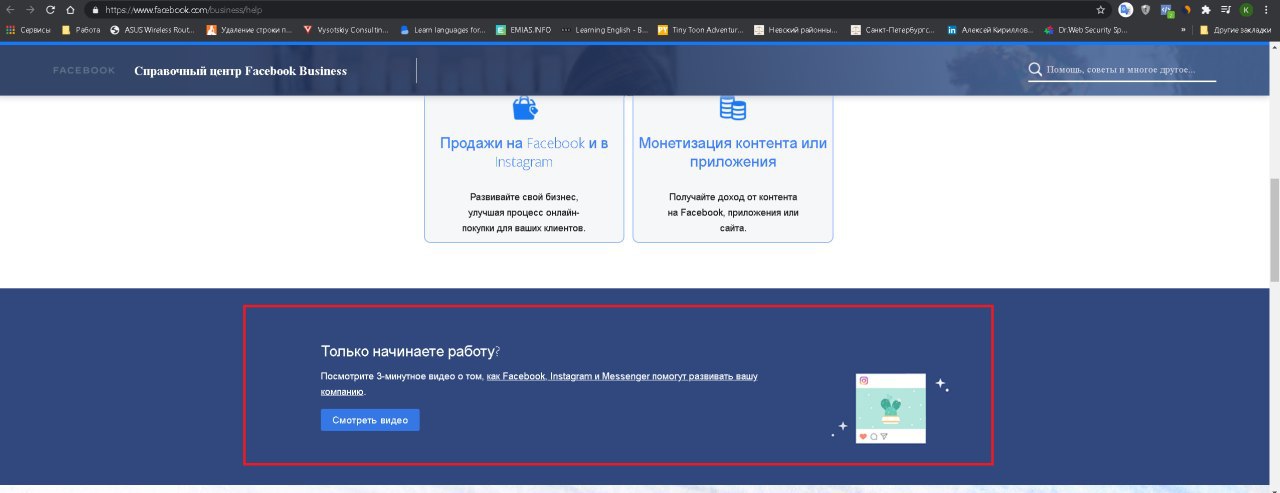1280x493 pixels.
Task: Click the page vertical scrollbar
Action: (x=1274, y=230)
